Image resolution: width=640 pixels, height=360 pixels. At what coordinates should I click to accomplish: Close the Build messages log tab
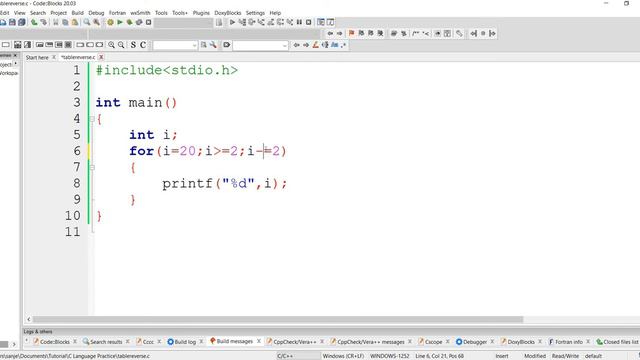[259, 341]
